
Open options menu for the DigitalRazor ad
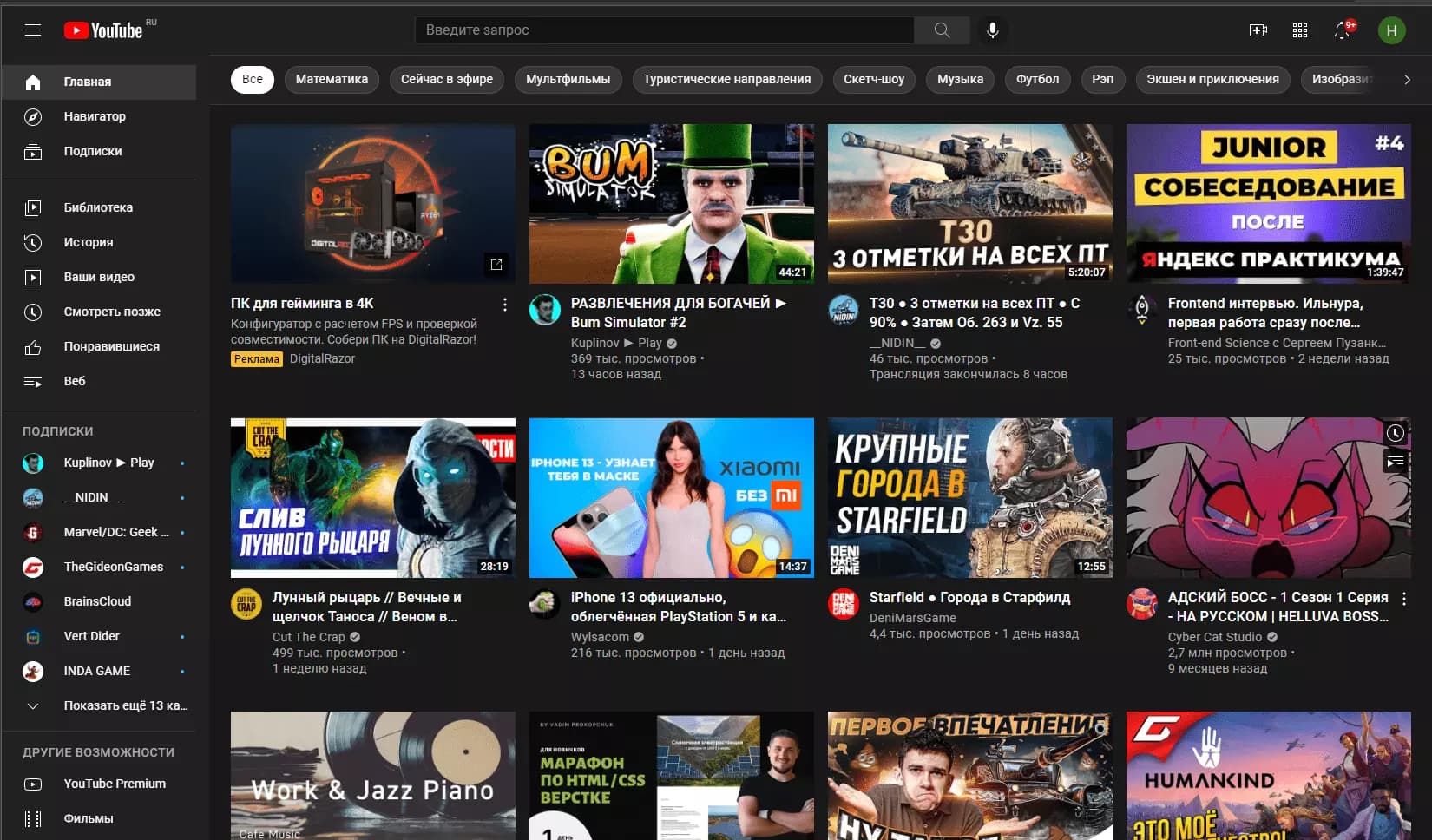tap(504, 305)
